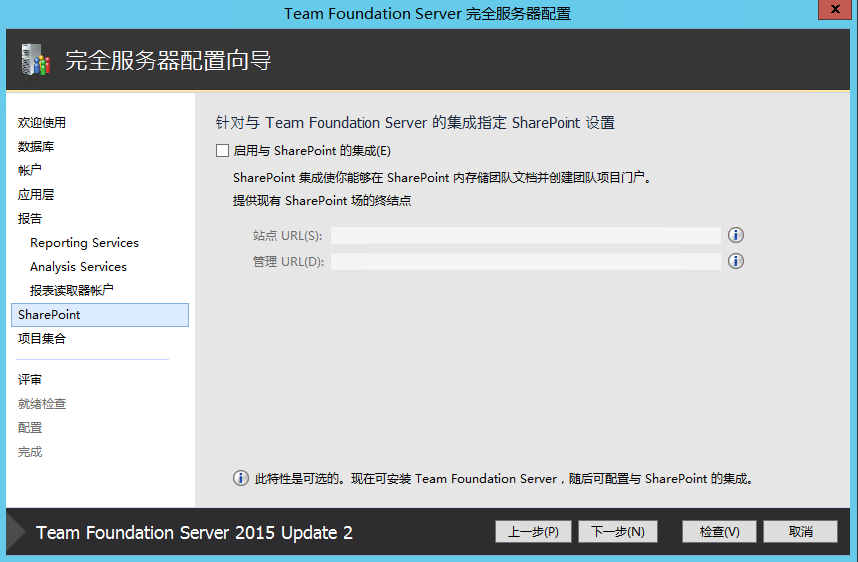Open the 数据库 step

pos(36,147)
